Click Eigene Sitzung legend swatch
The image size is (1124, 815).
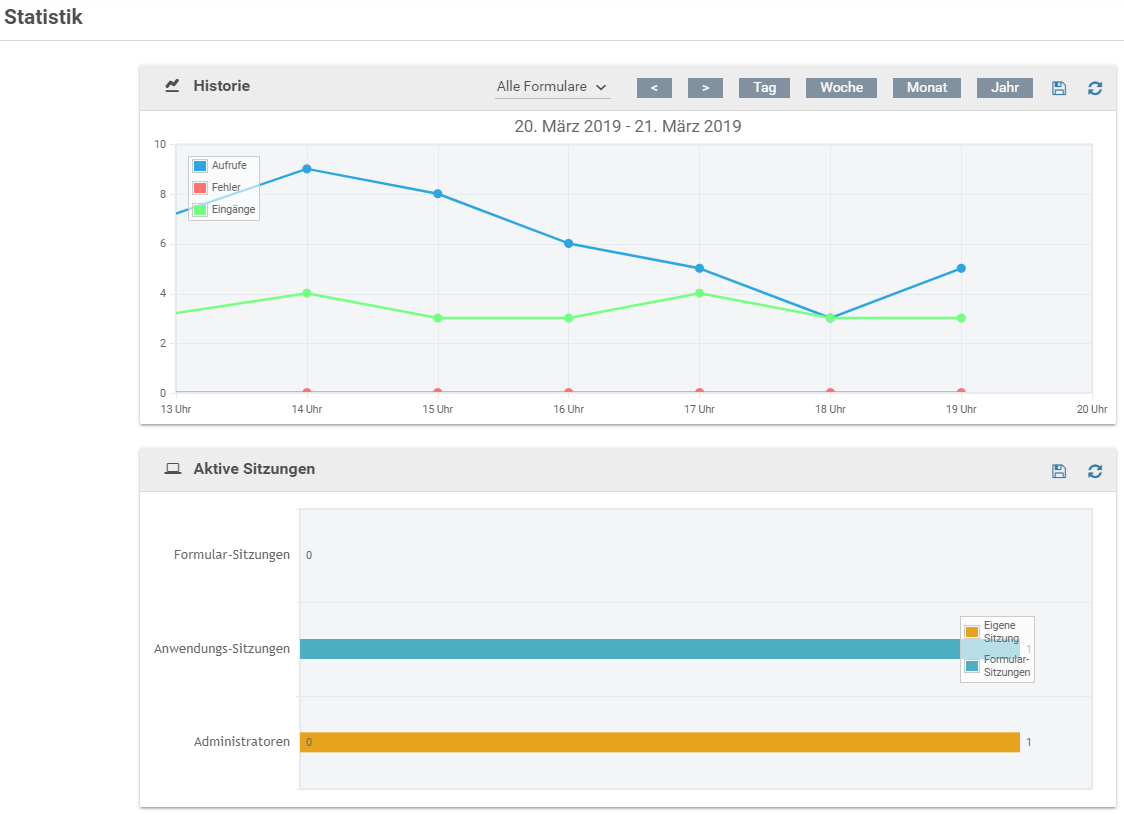pyautogui.click(x=971, y=632)
